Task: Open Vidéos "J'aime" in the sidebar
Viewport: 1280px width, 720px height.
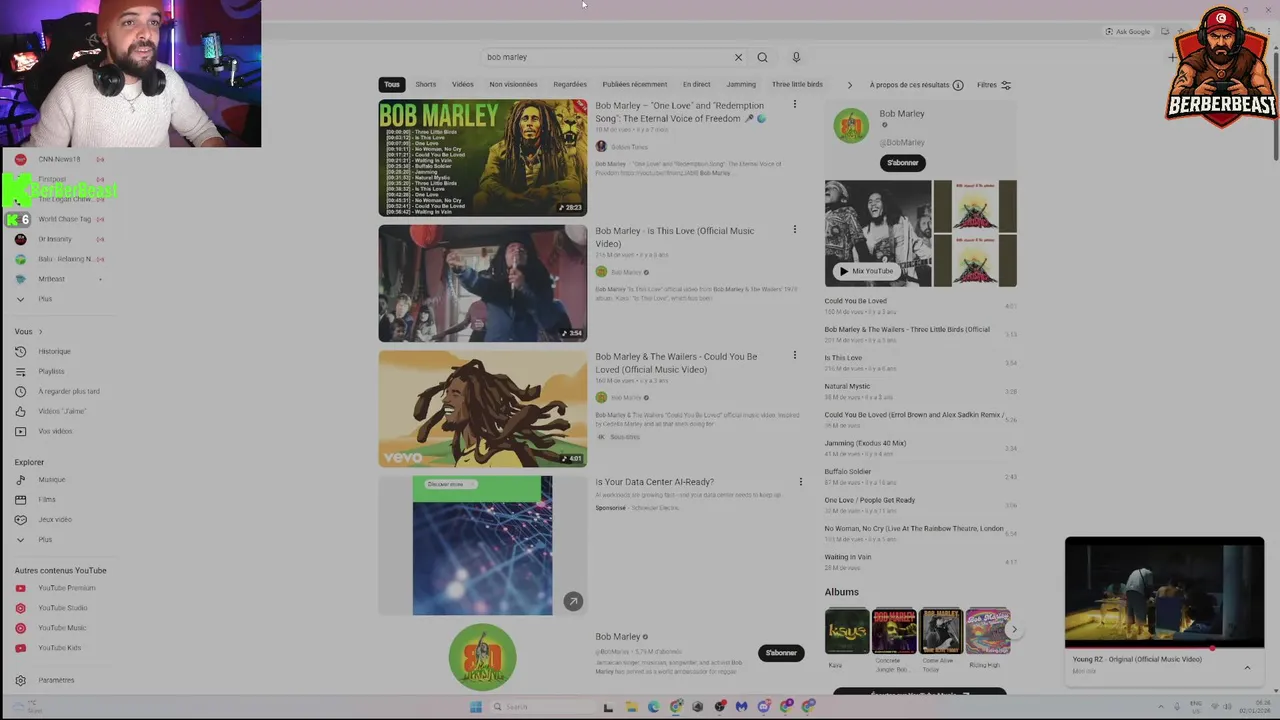Action: click(61, 412)
